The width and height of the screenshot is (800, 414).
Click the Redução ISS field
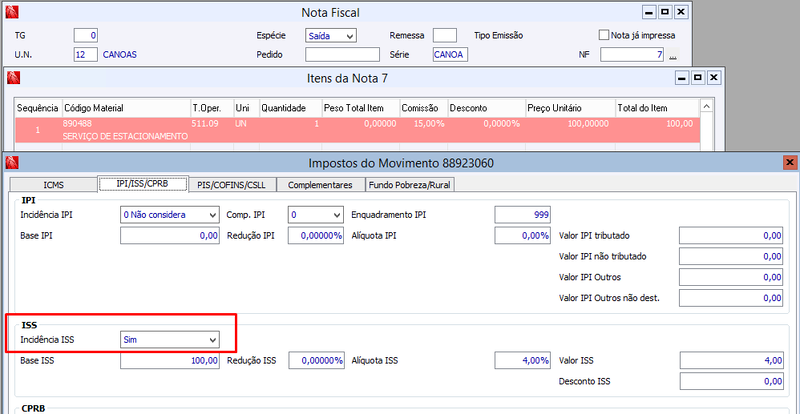pos(316,360)
